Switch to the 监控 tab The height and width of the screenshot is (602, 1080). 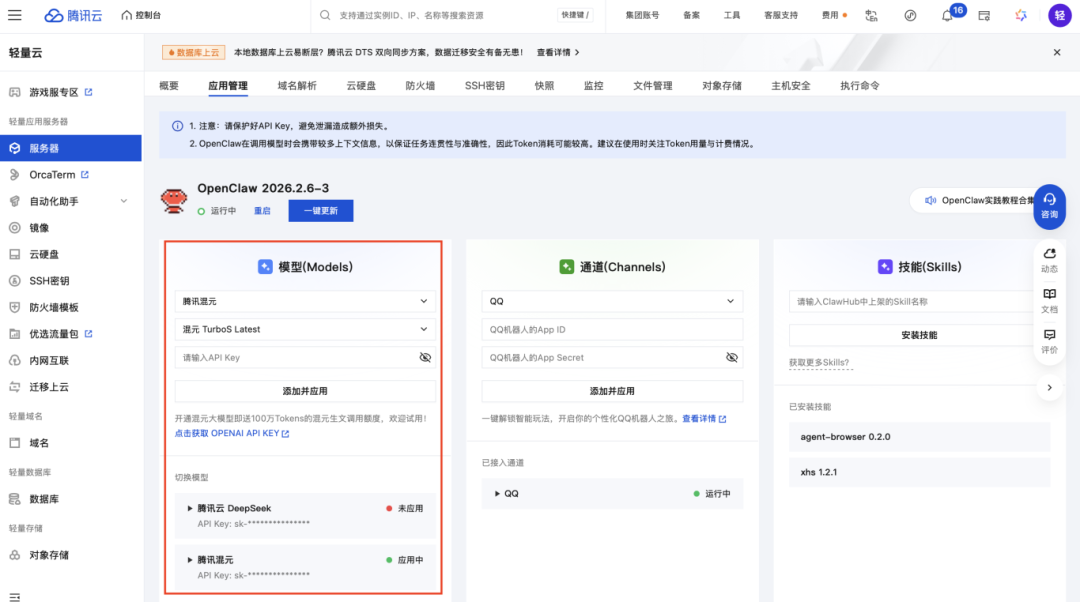(593, 85)
